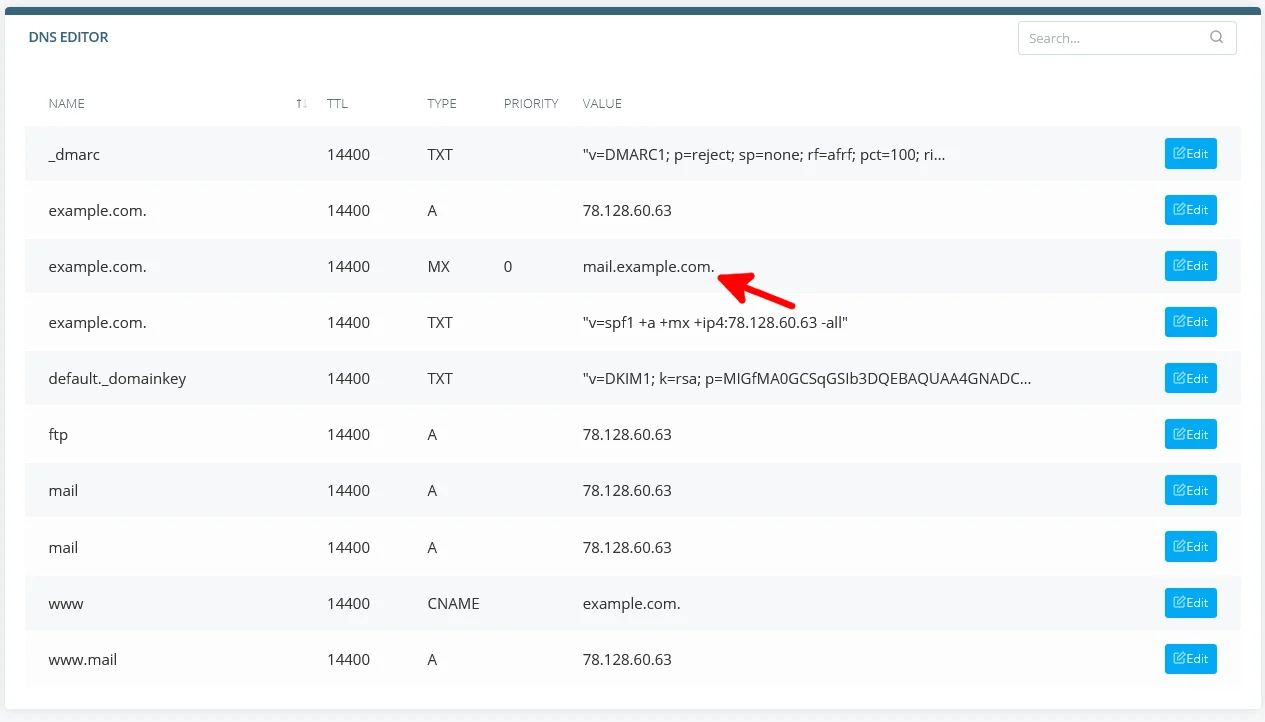Viewport: 1265px width, 722px height.
Task: Click the TYPE column header
Action: tap(441, 104)
